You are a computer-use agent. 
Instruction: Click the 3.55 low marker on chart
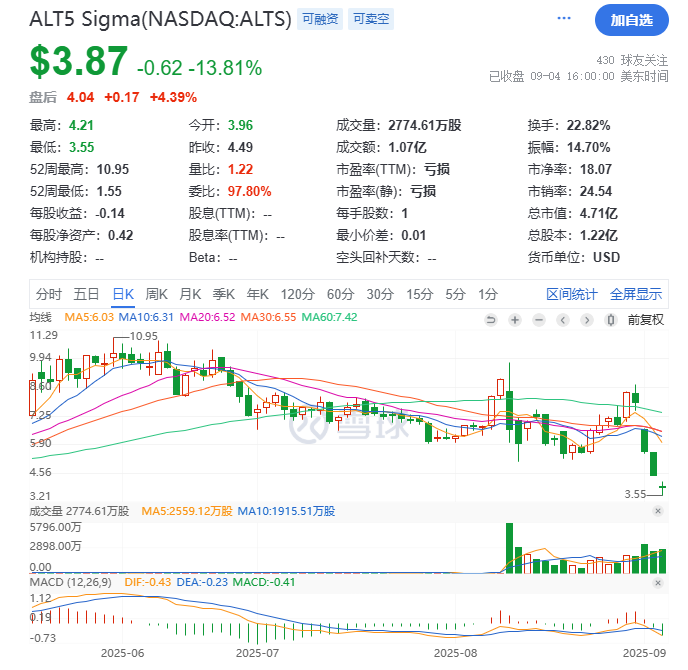point(635,494)
